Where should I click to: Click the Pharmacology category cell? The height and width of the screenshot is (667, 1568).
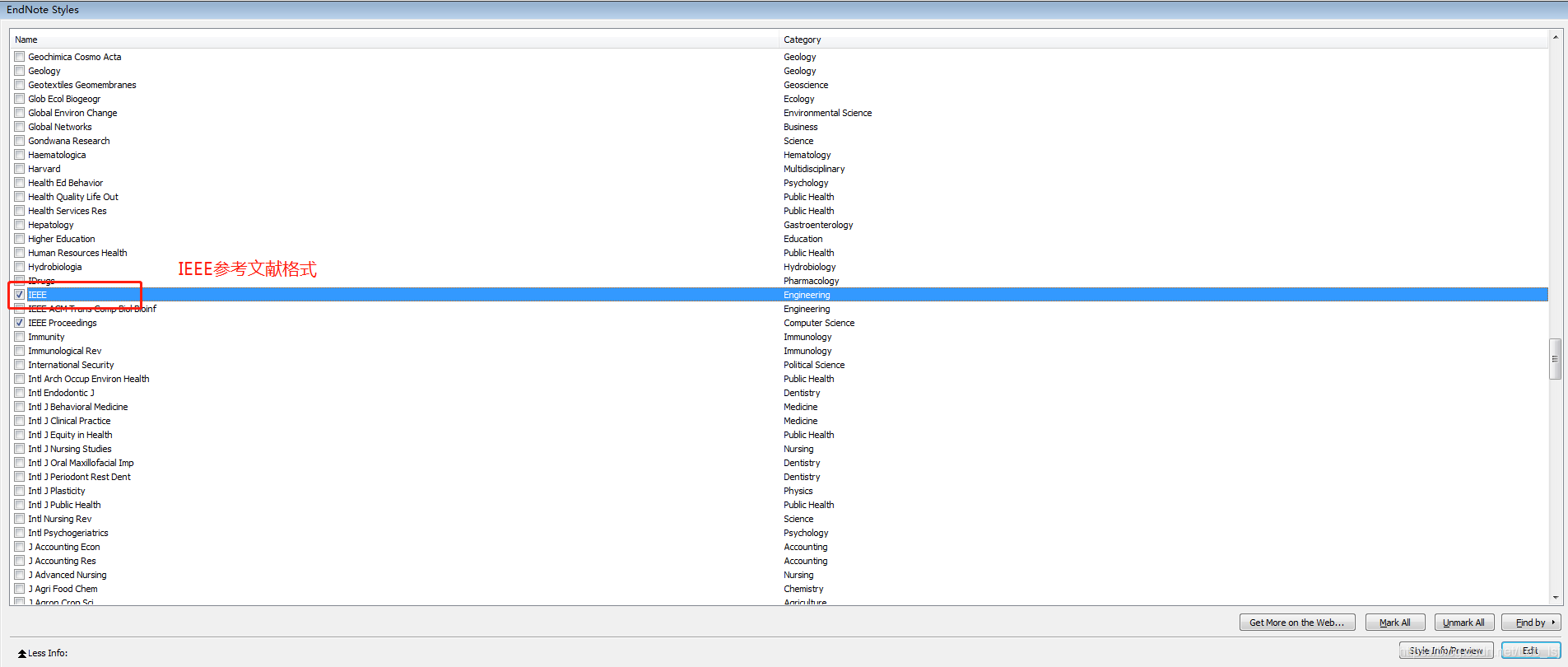coord(812,281)
